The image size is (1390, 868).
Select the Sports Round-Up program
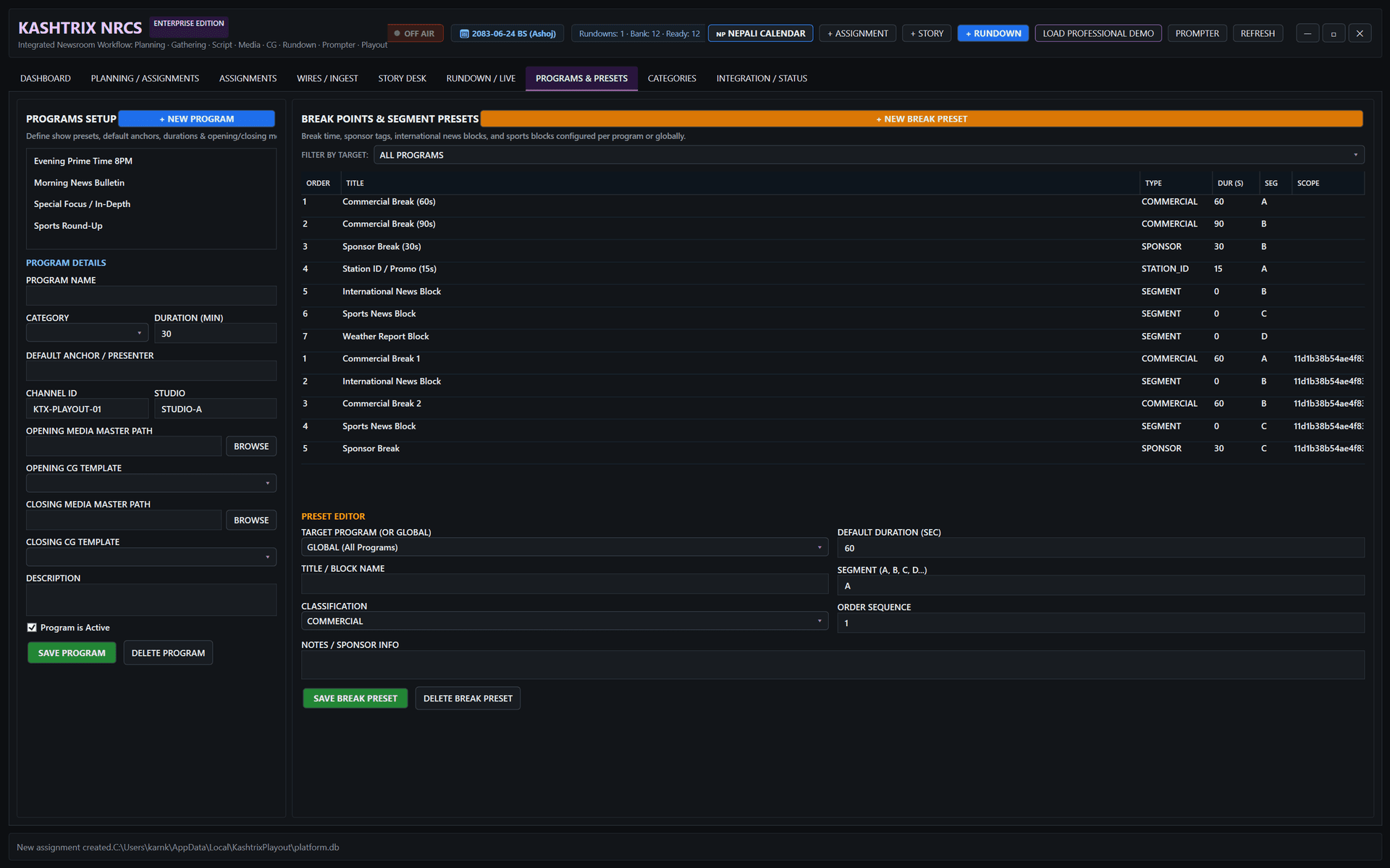point(151,226)
